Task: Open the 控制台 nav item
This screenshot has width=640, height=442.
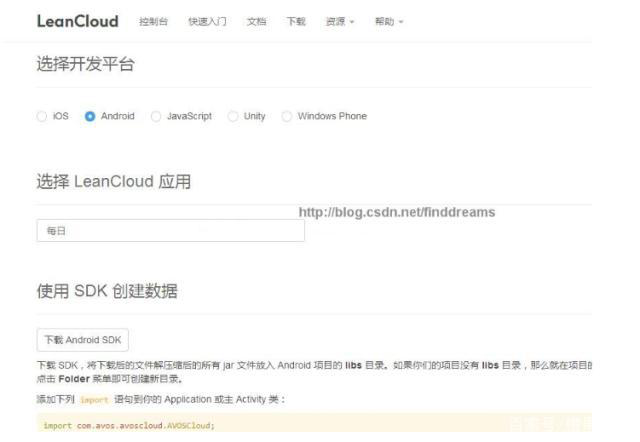Action: click(153, 21)
